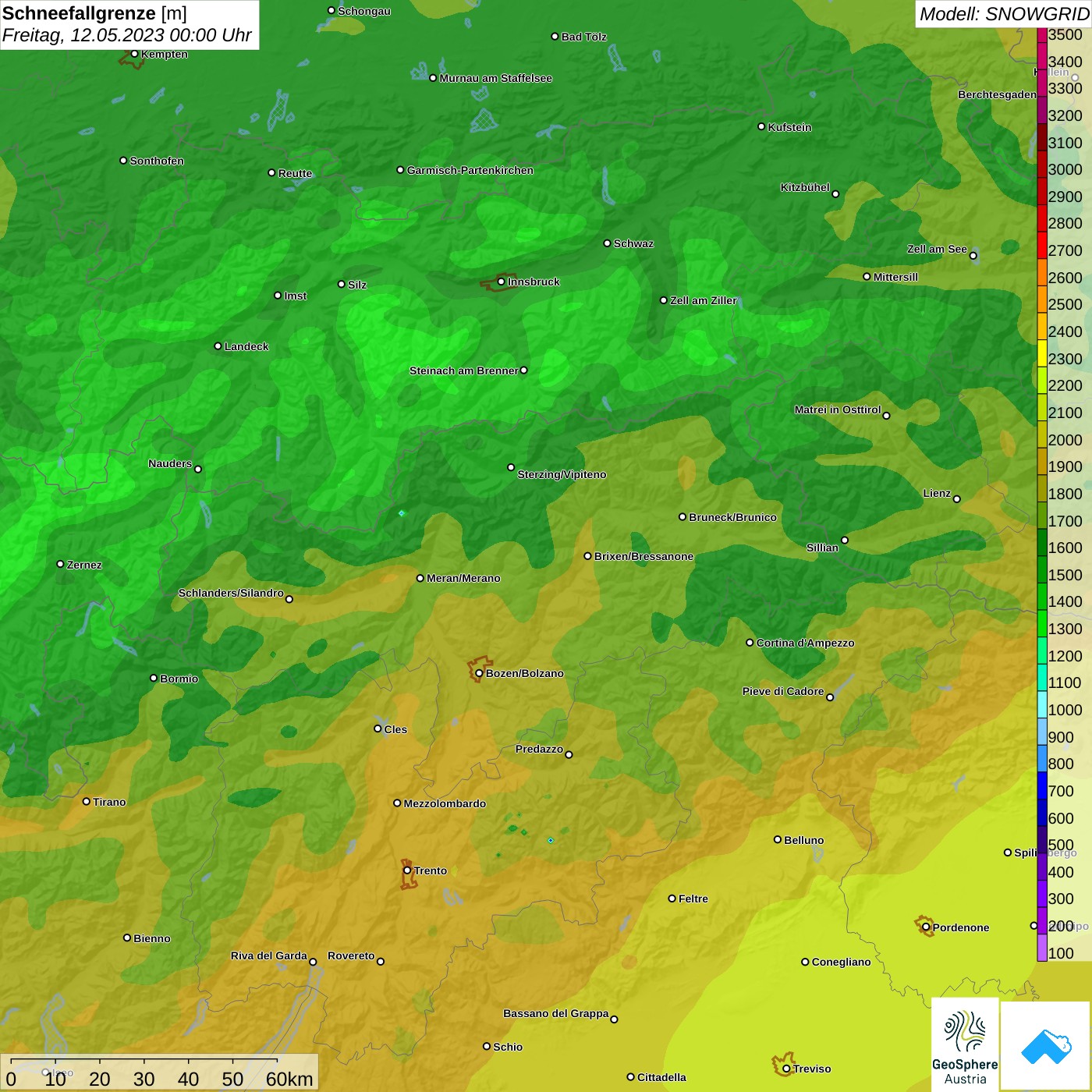
Task: Click the Zernez location dot
Action: [61, 563]
